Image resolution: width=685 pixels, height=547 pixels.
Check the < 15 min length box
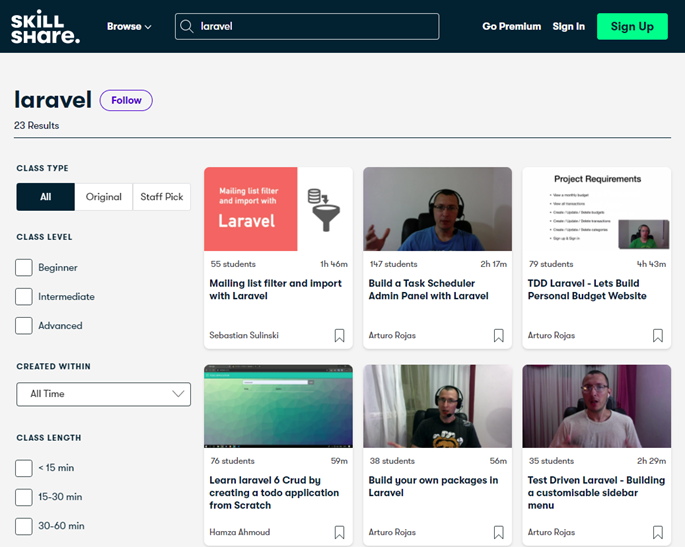pyautogui.click(x=24, y=468)
